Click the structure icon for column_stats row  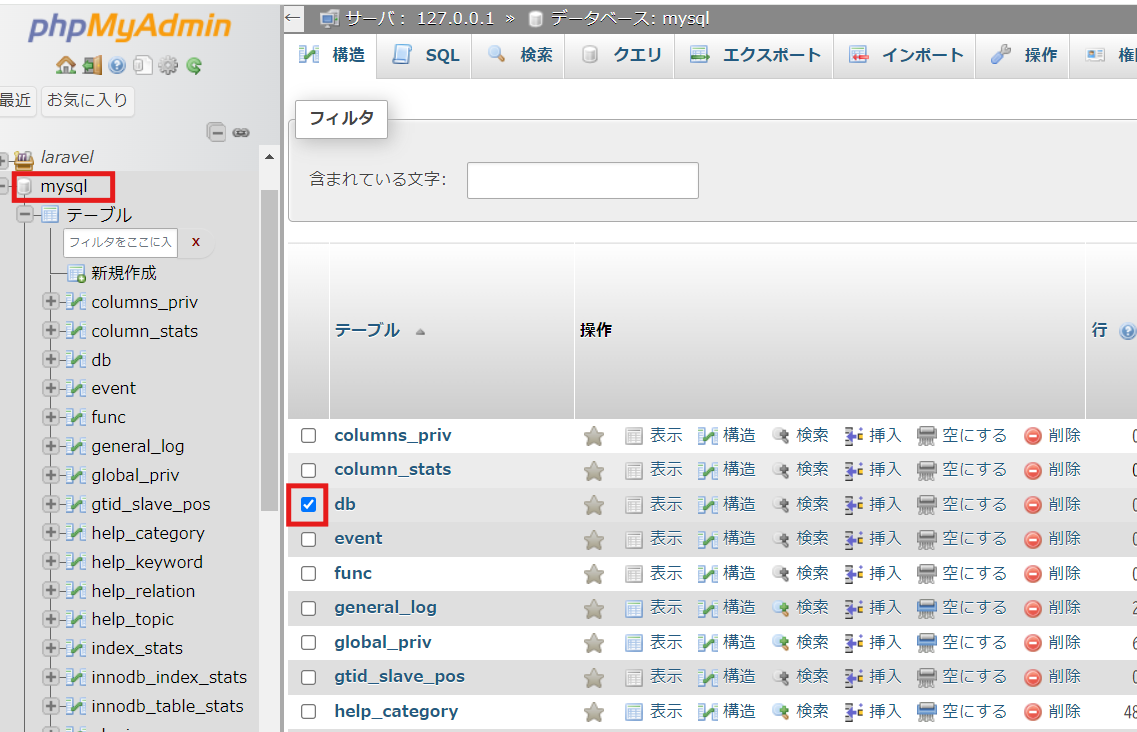707,471
